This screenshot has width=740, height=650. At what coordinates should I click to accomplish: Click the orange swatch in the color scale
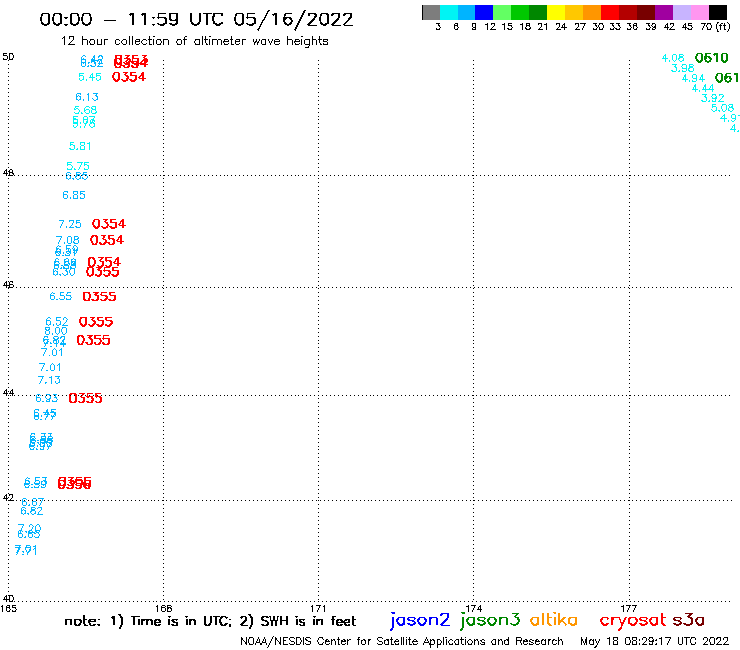[592, 12]
